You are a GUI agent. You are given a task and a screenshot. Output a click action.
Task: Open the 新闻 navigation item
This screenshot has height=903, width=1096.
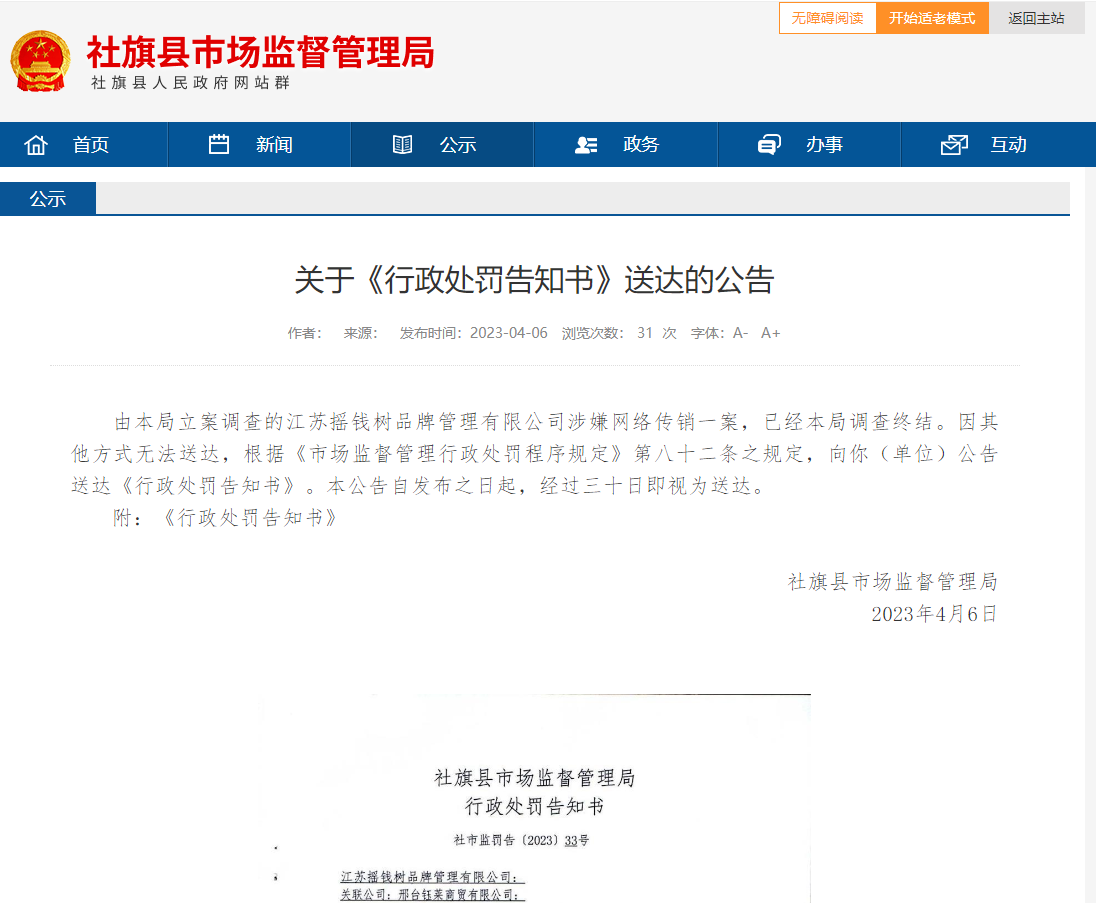(274, 145)
